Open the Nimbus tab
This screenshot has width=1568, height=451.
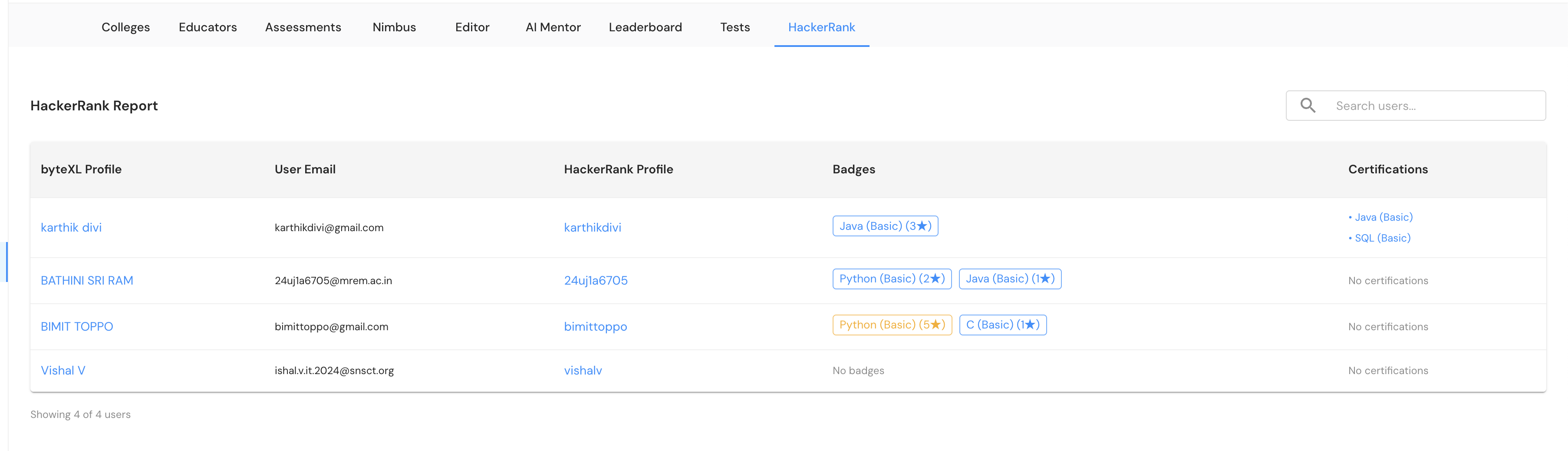pos(394,27)
